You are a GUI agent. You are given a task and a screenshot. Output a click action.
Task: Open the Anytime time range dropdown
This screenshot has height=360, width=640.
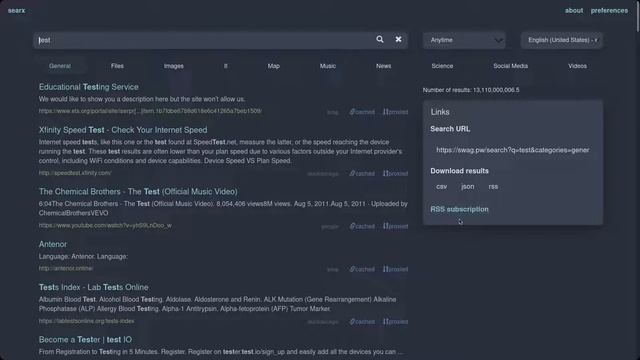[x=464, y=40]
